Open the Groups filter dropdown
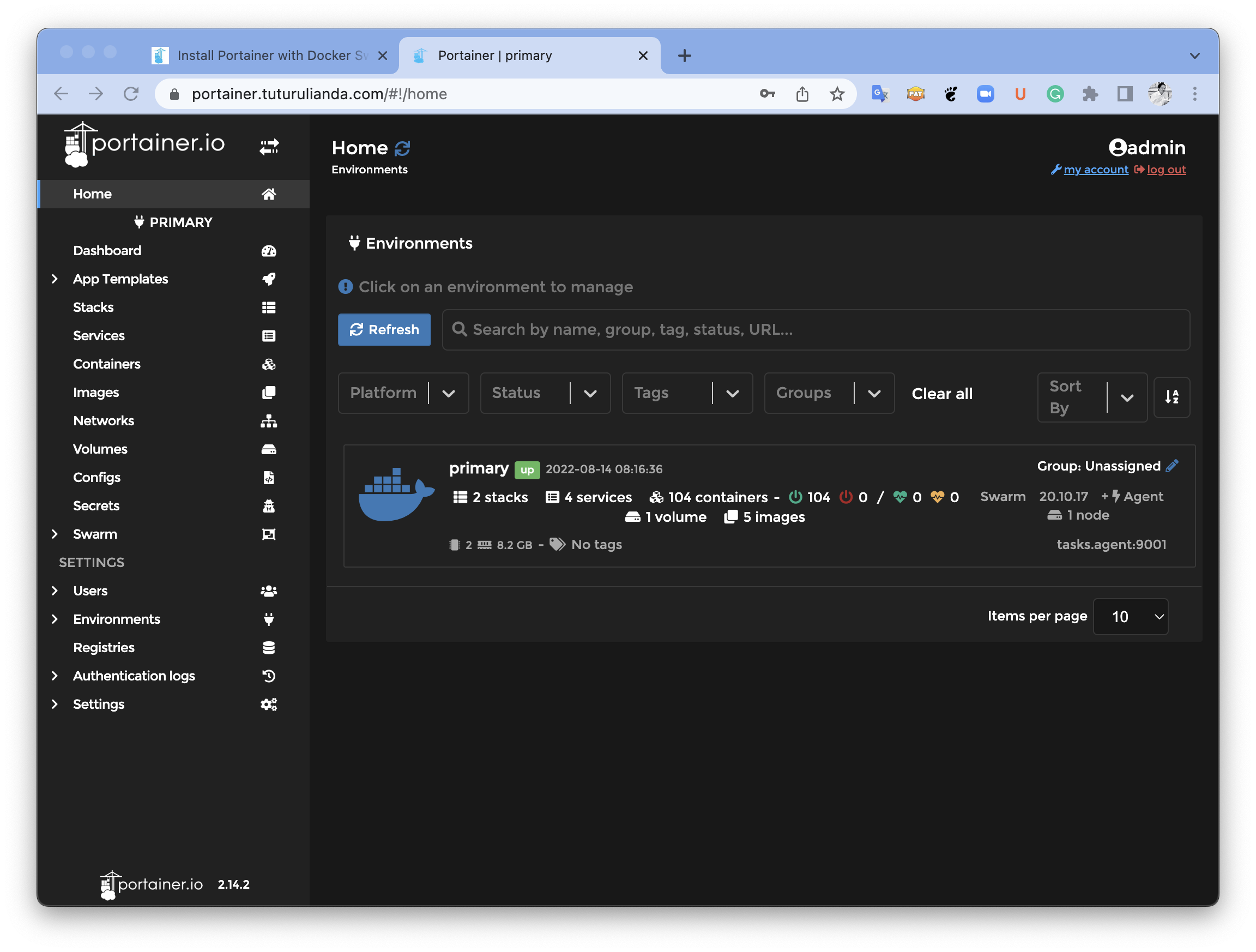The width and height of the screenshot is (1256, 952). (830, 394)
